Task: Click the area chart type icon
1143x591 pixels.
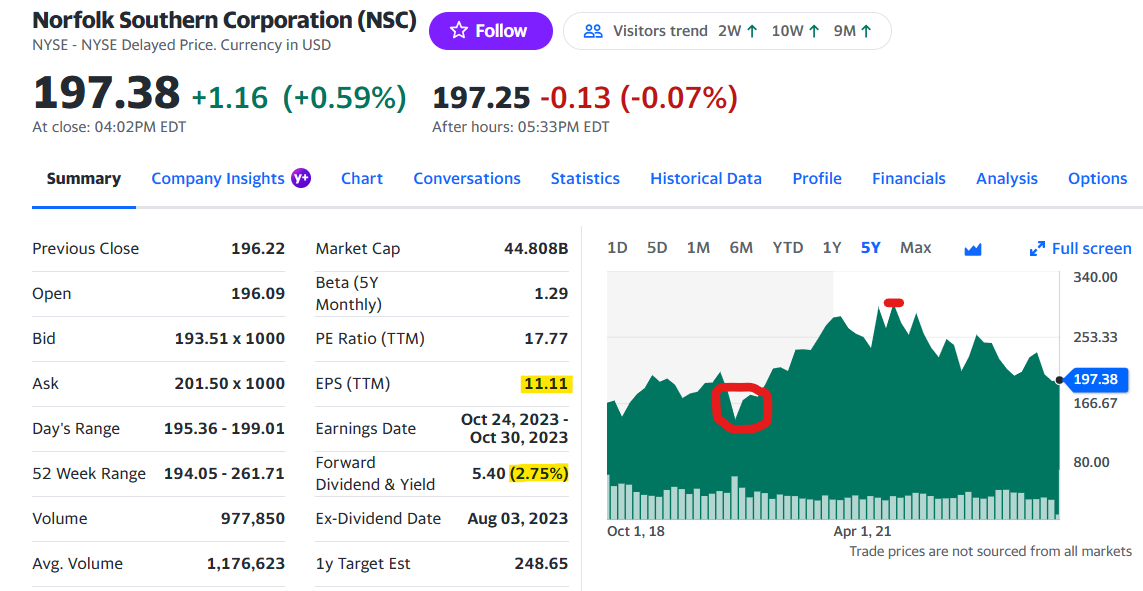Action: pos(972,248)
